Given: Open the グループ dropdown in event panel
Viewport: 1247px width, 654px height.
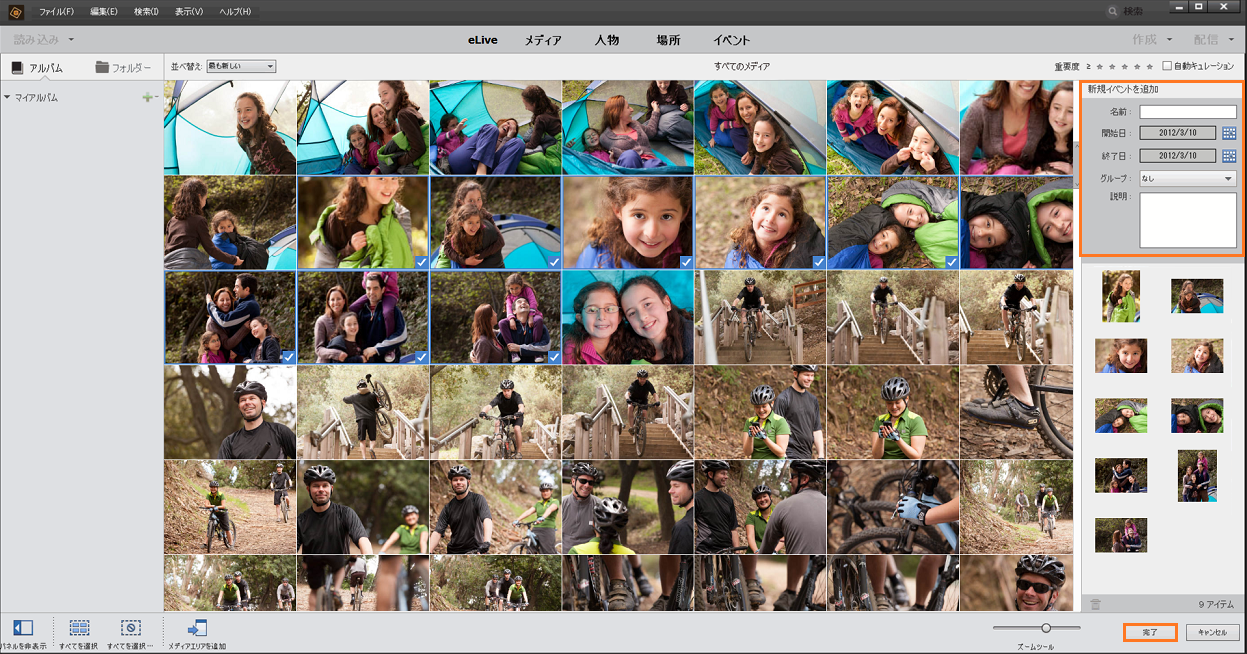Looking at the screenshot, I should pyautogui.click(x=1188, y=179).
